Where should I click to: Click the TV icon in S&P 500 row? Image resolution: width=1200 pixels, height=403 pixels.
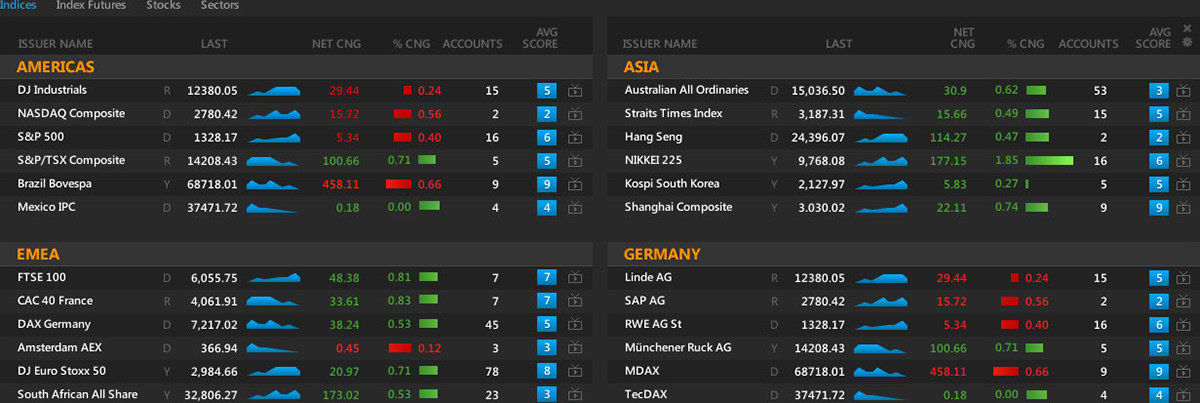[575, 137]
